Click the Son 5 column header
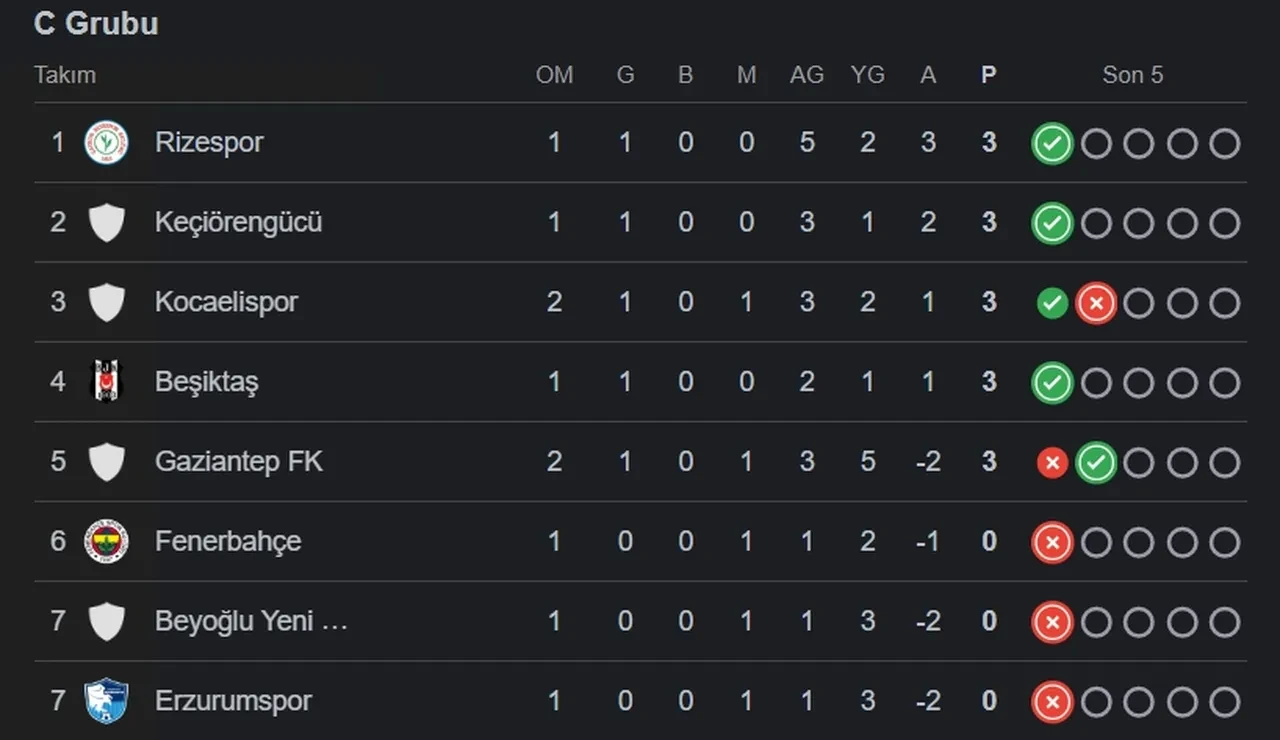1280x740 pixels. (1133, 75)
